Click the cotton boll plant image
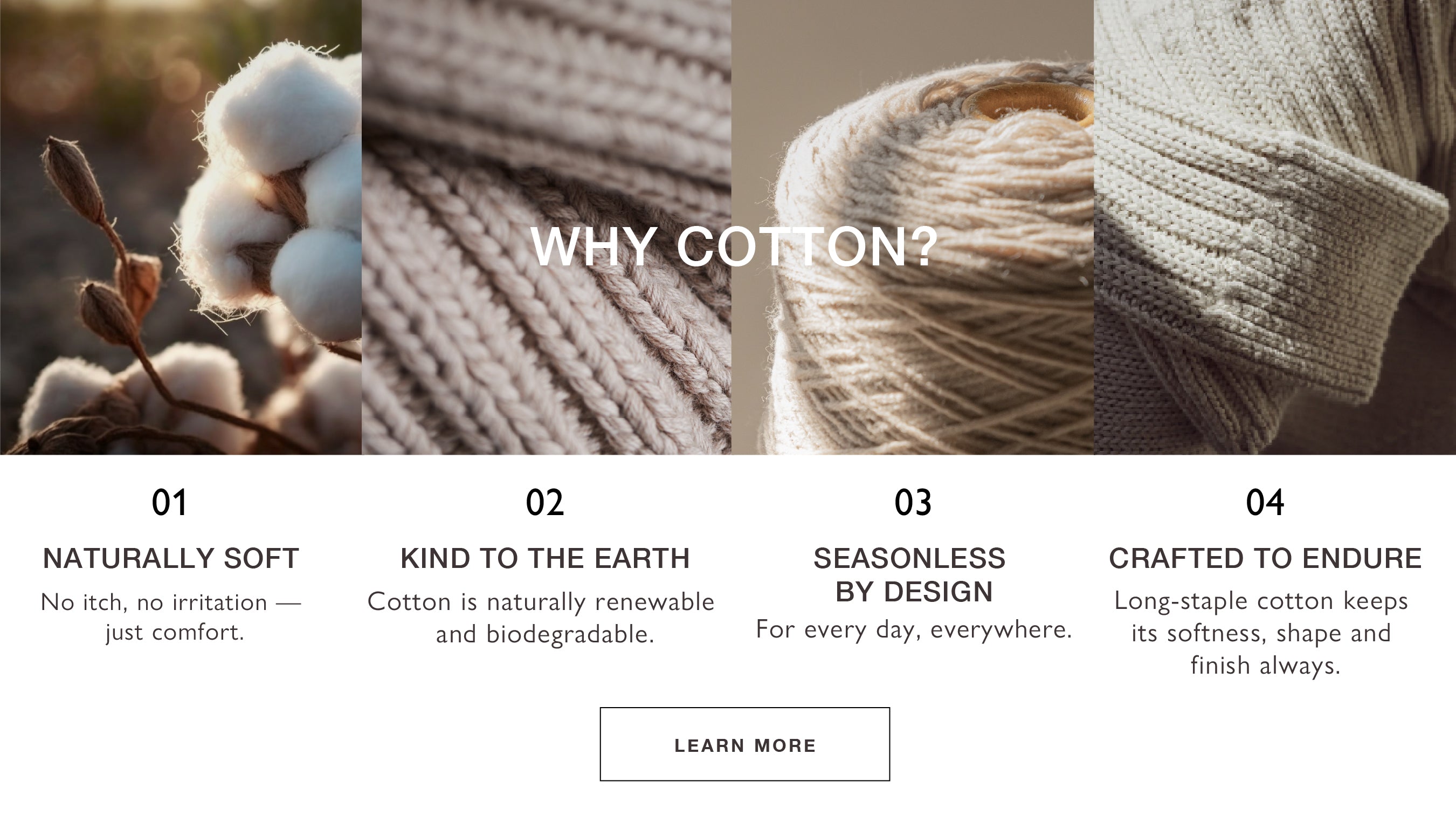The width and height of the screenshot is (1456, 836). pos(181,228)
